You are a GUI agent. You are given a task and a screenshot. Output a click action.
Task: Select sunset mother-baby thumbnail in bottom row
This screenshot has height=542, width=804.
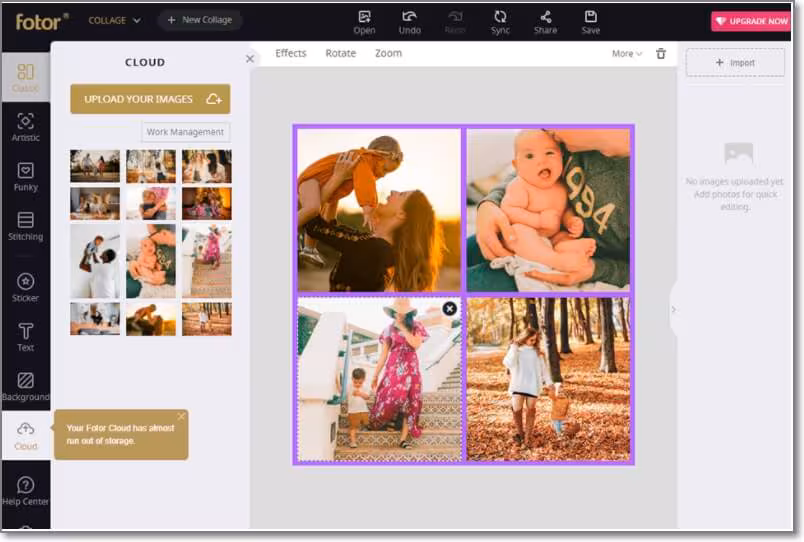(x=151, y=319)
